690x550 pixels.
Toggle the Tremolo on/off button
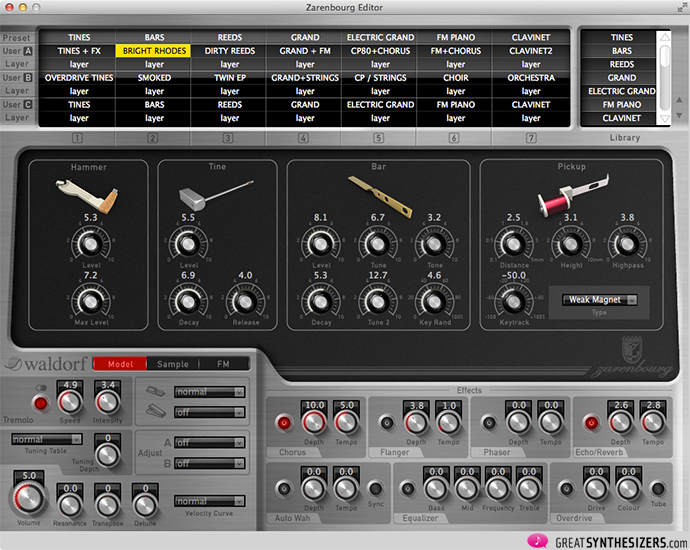pos(42,403)
